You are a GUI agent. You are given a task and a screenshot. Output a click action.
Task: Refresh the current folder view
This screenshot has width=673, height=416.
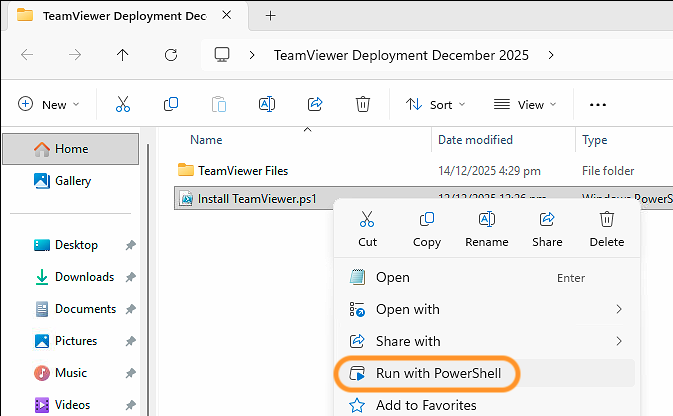[x=171, y=55]
